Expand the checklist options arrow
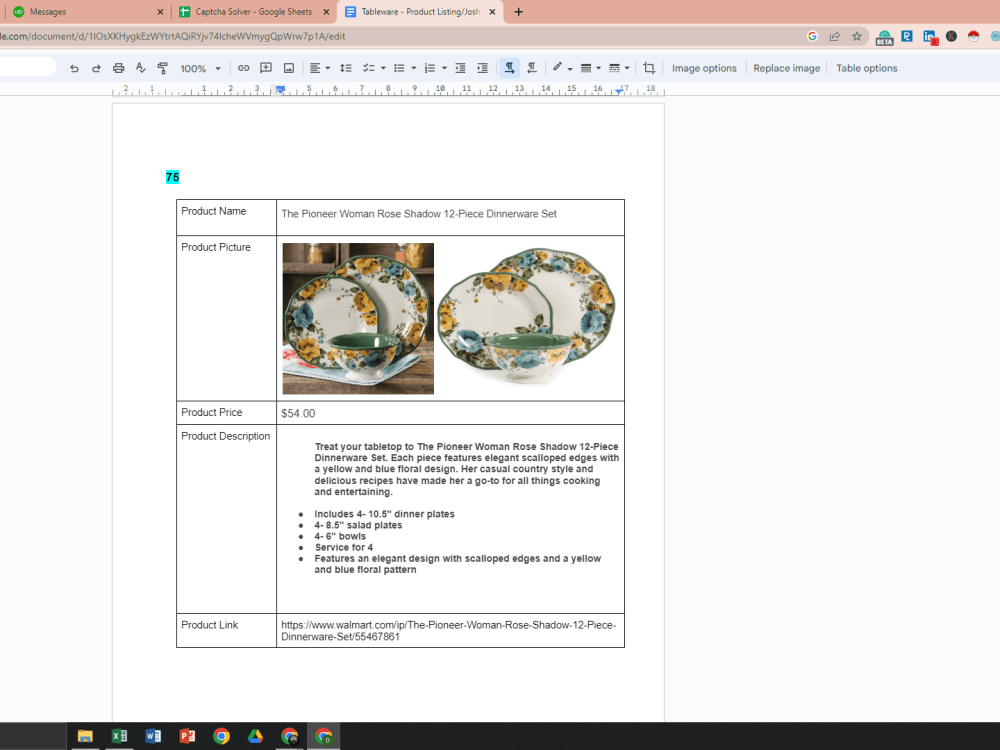The height and width of the screenshot is (750, 1000). pos(383,68)
